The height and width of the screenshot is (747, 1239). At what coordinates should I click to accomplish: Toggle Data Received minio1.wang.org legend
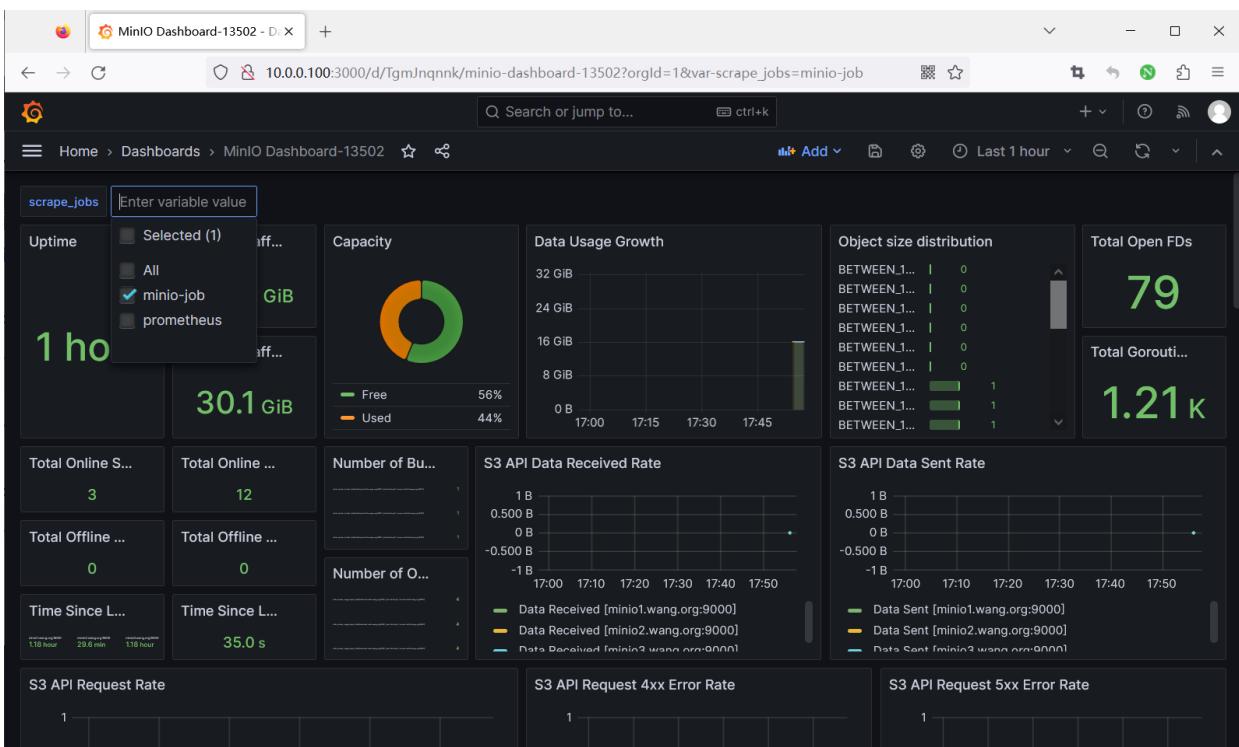pyautogui.click(x=628, y=610)
